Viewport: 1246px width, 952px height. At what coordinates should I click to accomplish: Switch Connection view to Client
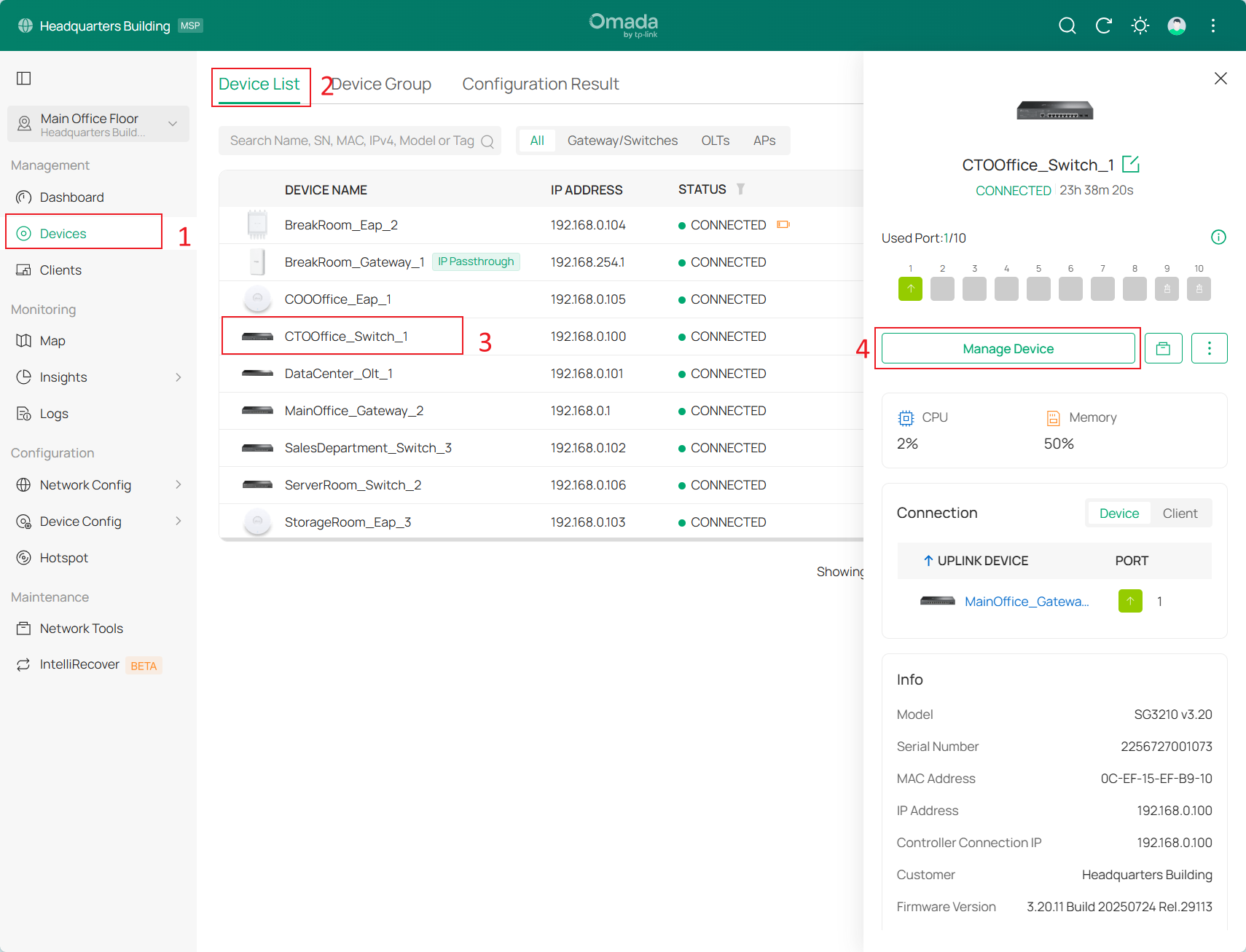point(1179,514)
